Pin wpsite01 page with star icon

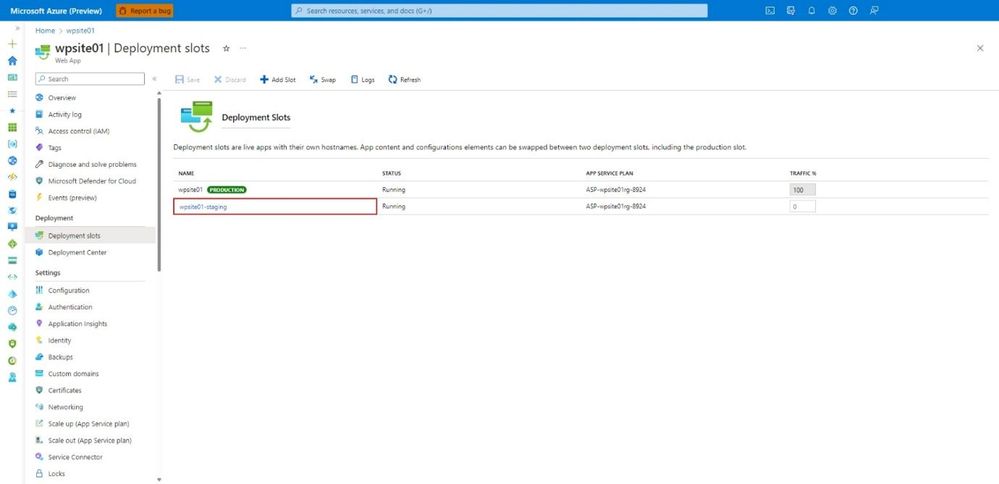pyautogui.click(x=226, y=48)
